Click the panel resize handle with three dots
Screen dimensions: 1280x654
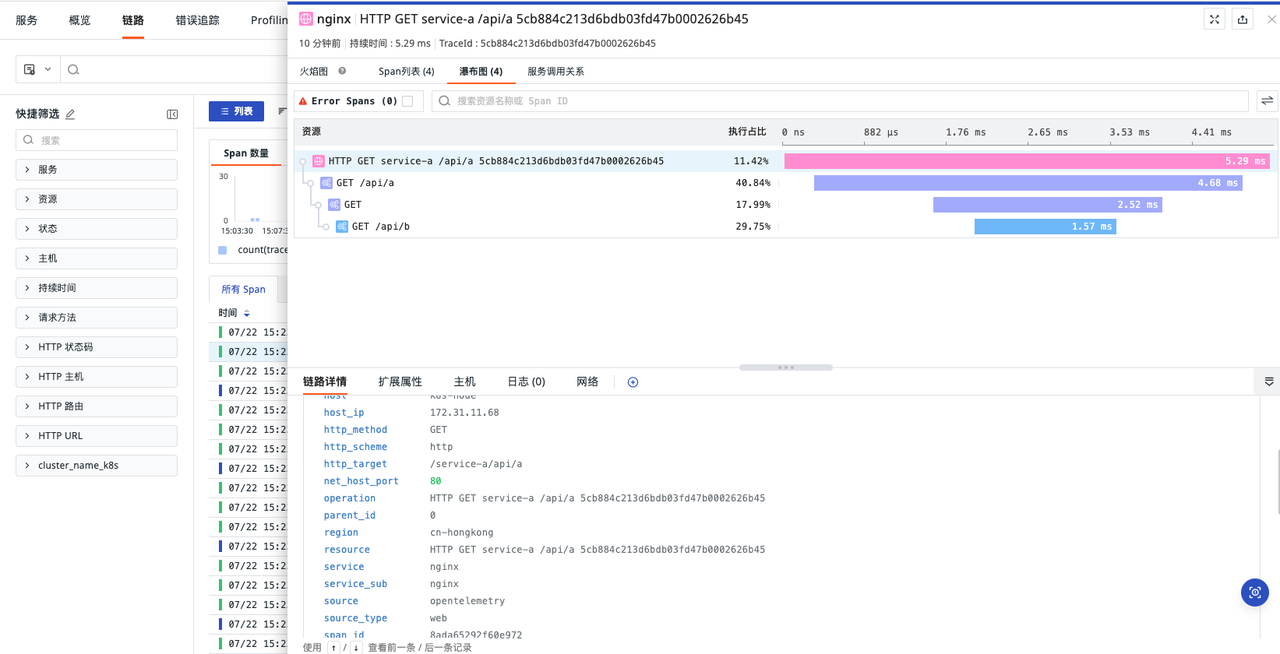(x=786, y=367)
